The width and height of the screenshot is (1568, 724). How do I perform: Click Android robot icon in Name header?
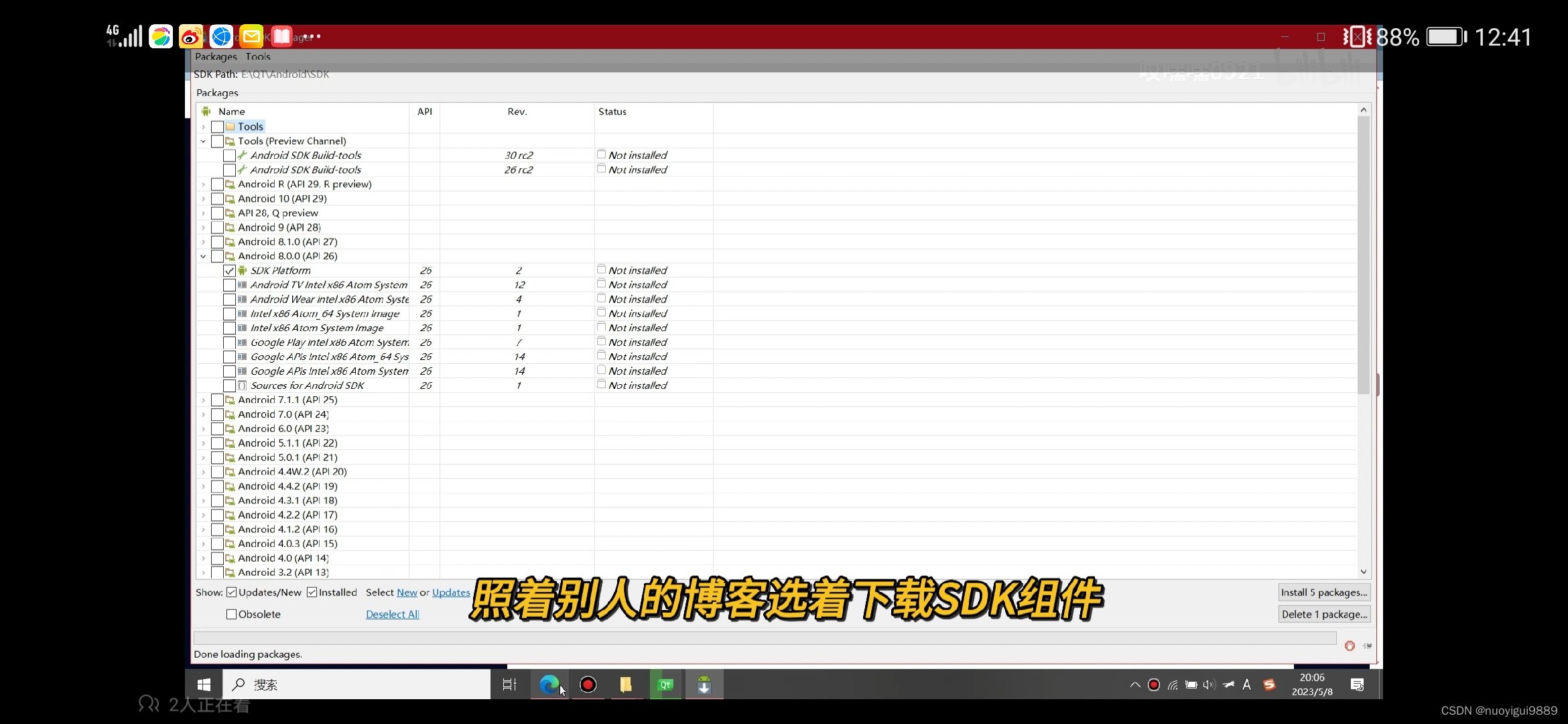(206, 111)
